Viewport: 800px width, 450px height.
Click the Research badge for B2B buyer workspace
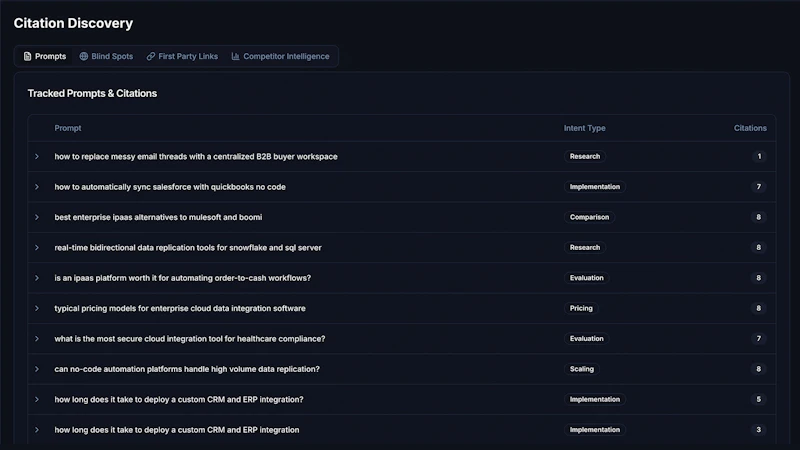585,157
